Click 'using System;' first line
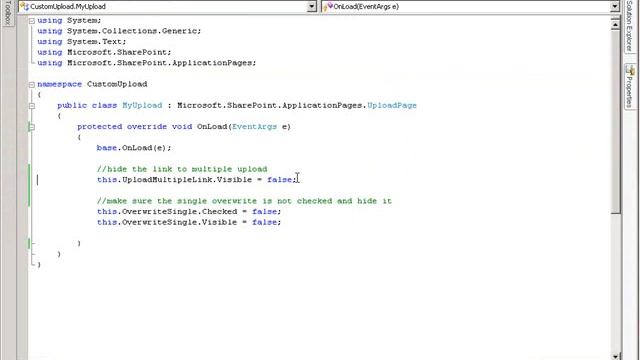Screen dimensions: 640x360 point(69,20)
